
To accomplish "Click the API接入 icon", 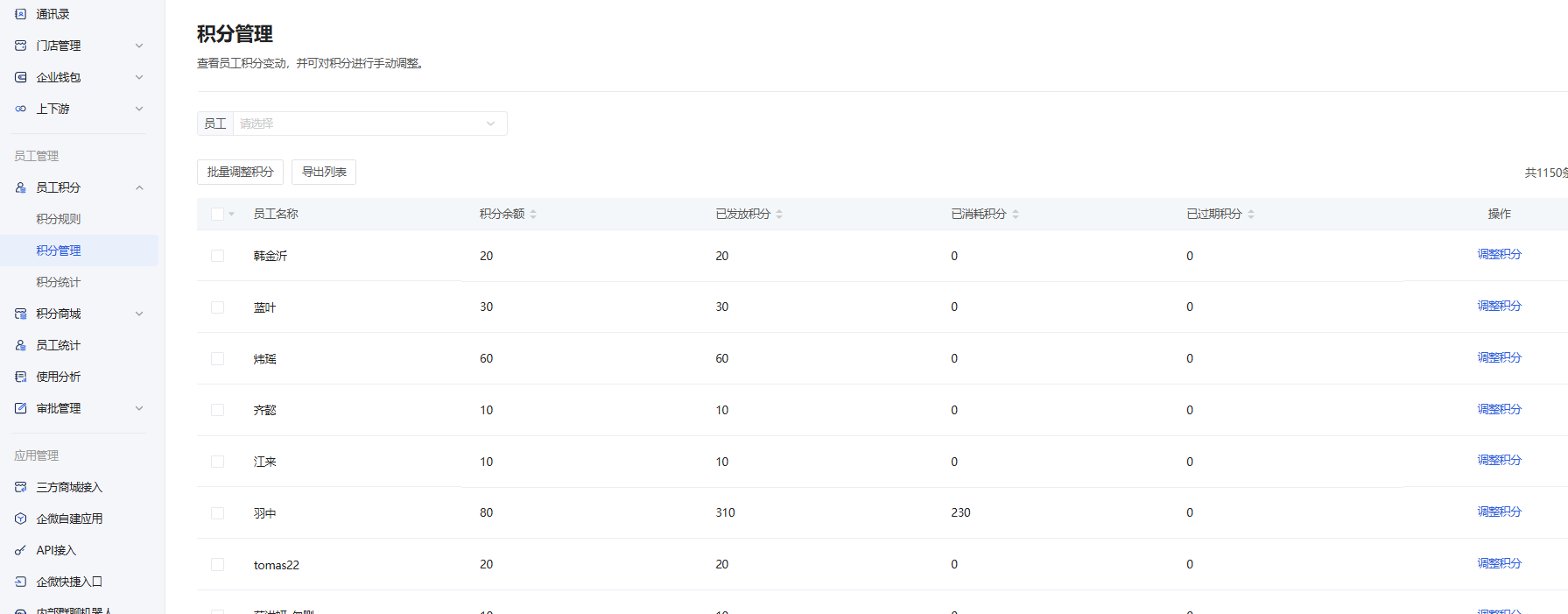I will coord(21,550).
